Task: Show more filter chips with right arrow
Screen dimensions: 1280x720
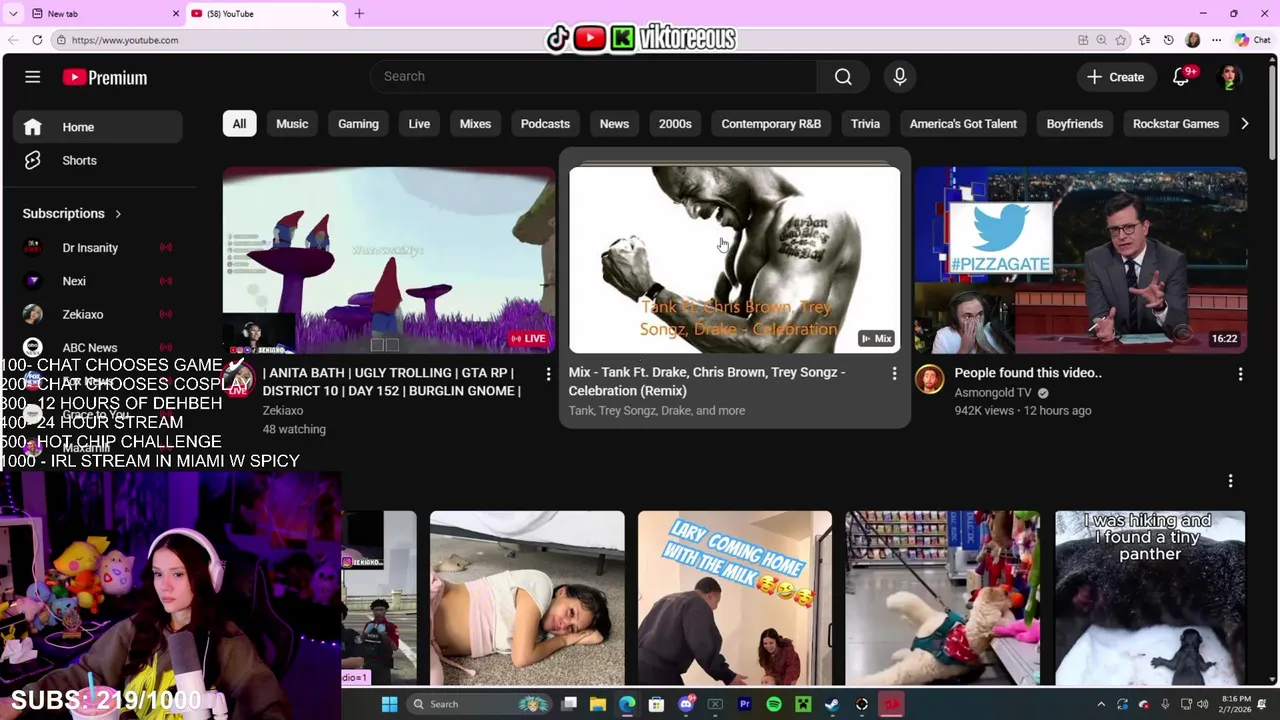Action: pos(1244,124)
